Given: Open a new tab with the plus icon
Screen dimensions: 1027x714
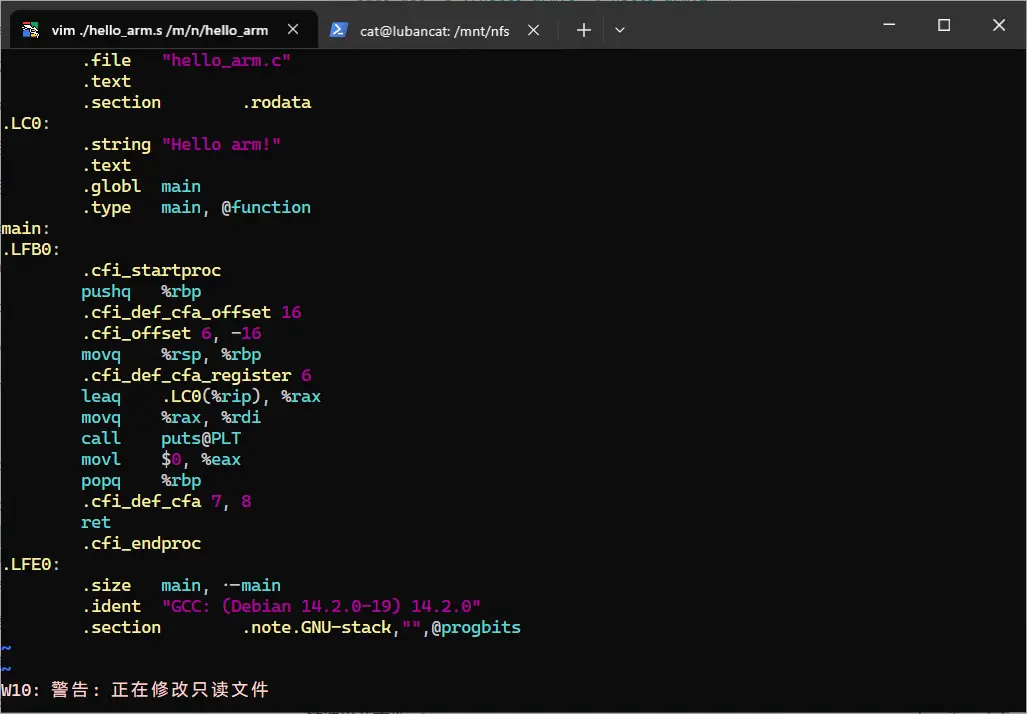Looking at the screenshot, I should (x=583, y=30).
